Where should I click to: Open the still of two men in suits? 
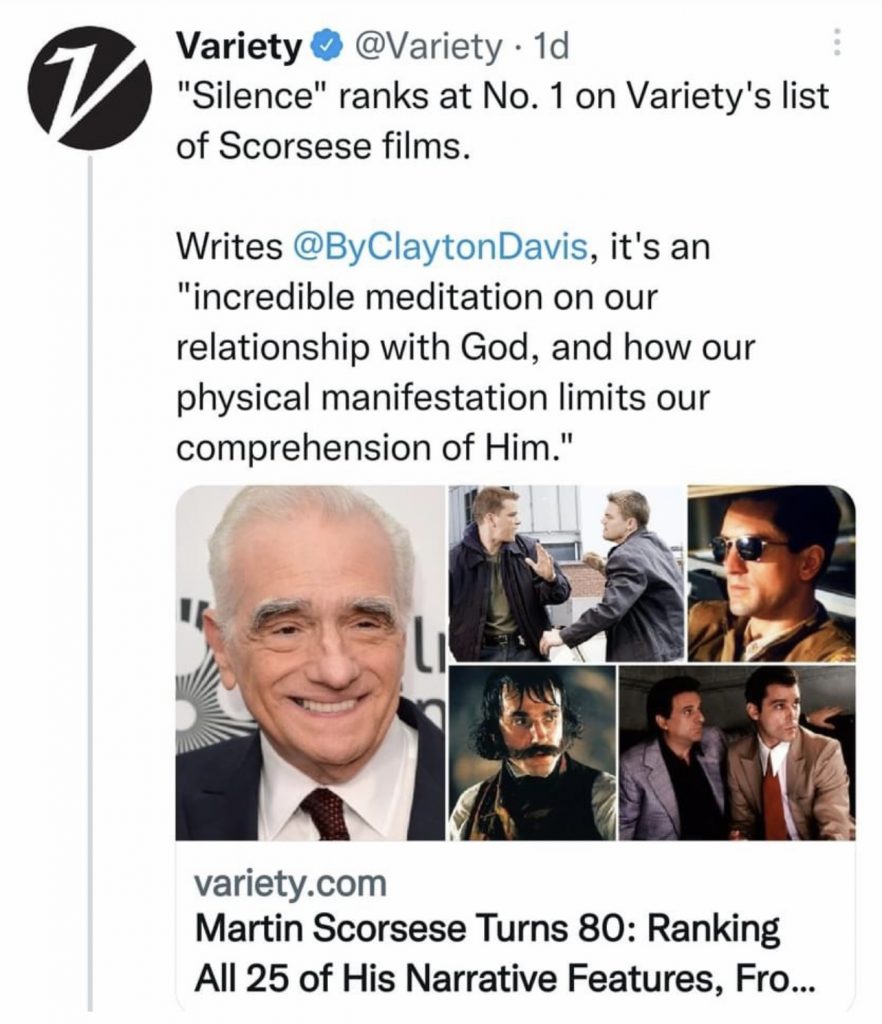click(736, 753)
